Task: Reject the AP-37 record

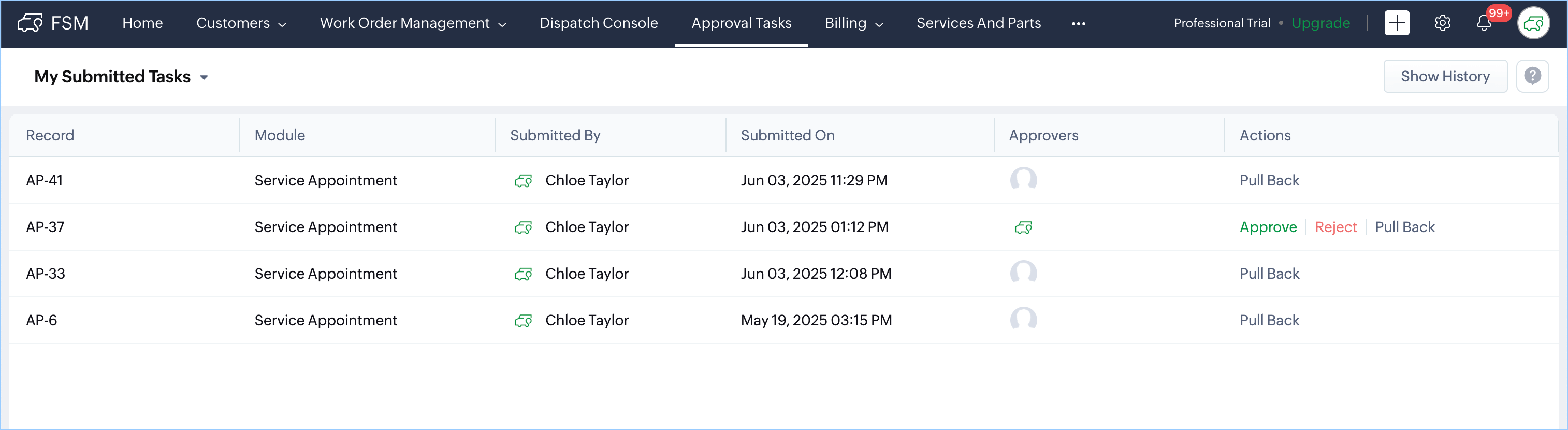Action: tap(1335, 227)
